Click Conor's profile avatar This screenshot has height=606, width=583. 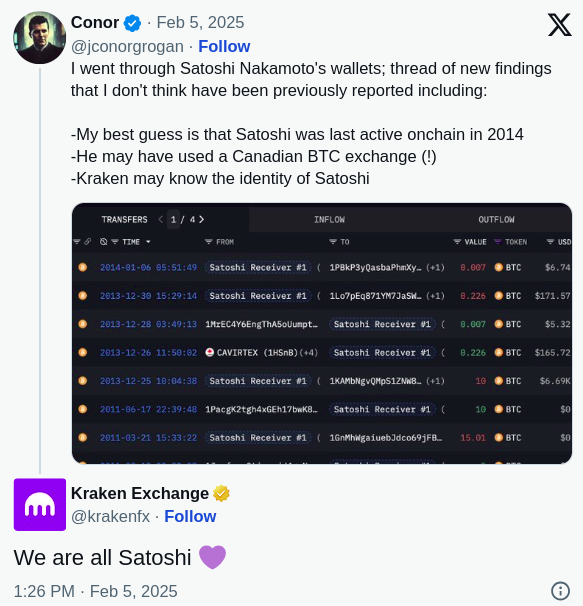(39, 37)
